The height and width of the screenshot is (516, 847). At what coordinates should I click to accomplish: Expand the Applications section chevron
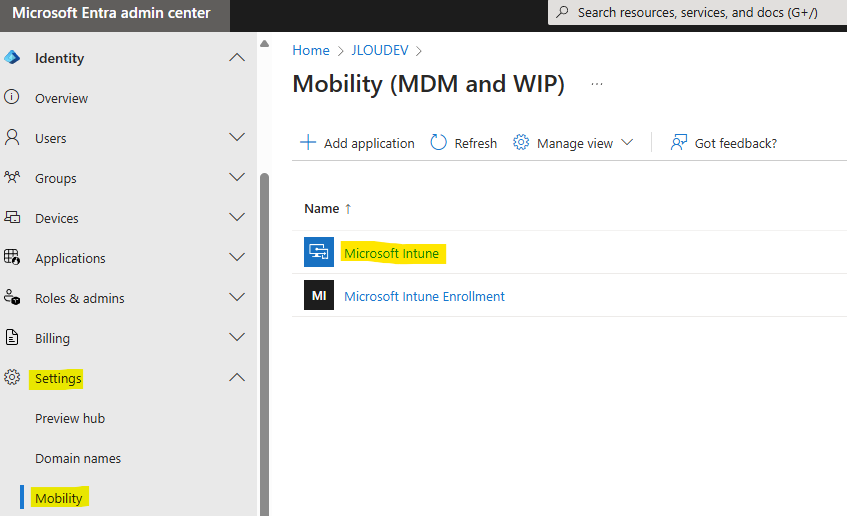click(237, 257)
